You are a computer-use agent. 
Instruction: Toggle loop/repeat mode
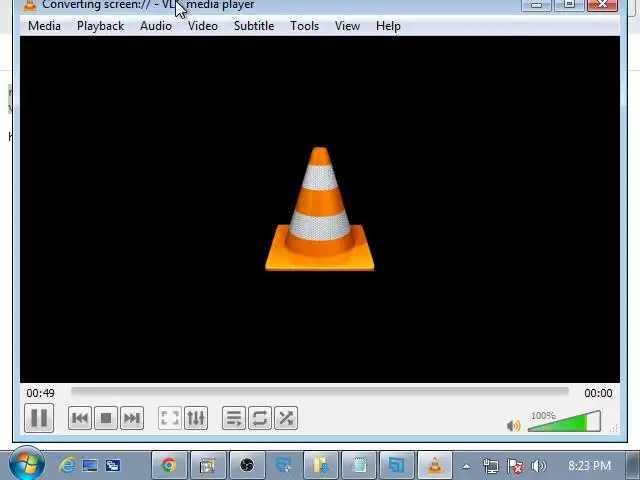click(260, 418)
